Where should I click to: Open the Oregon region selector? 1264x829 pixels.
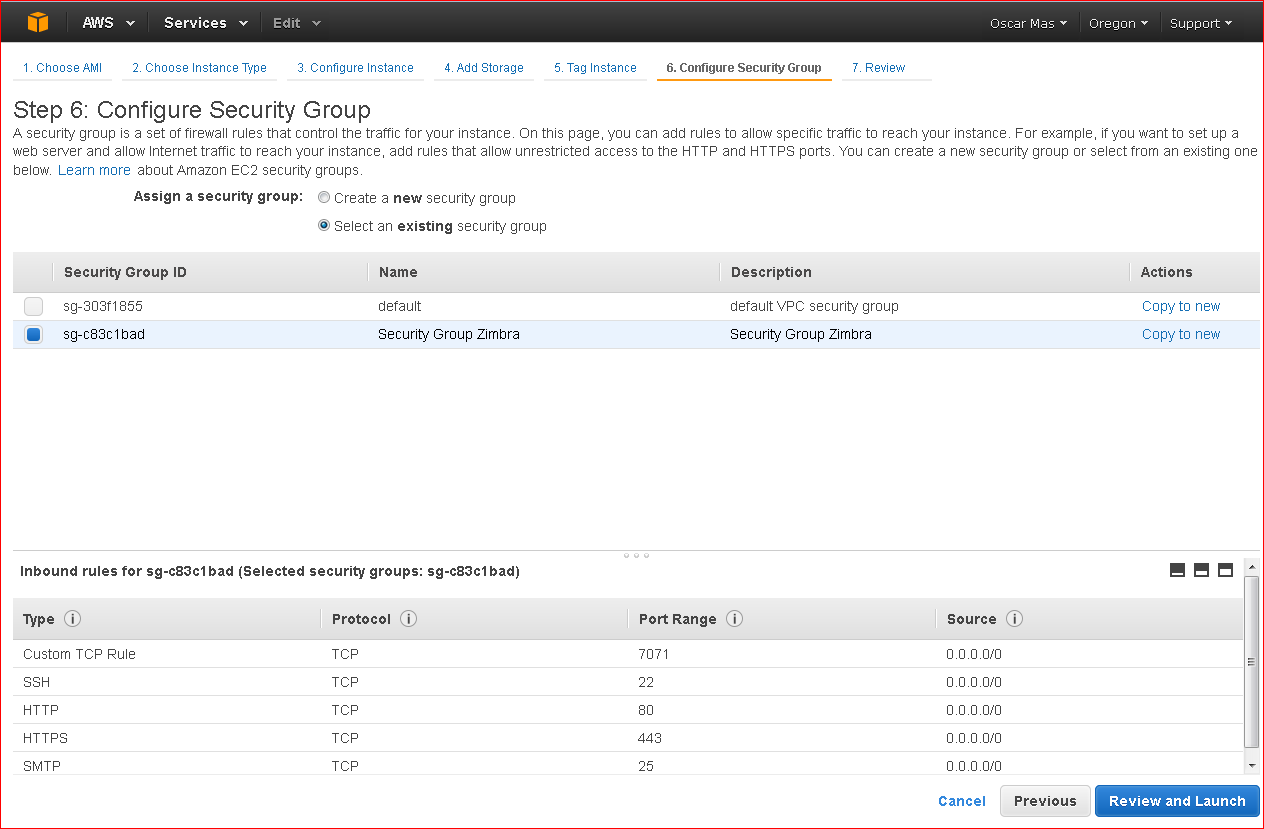(x=1118, y=23)
